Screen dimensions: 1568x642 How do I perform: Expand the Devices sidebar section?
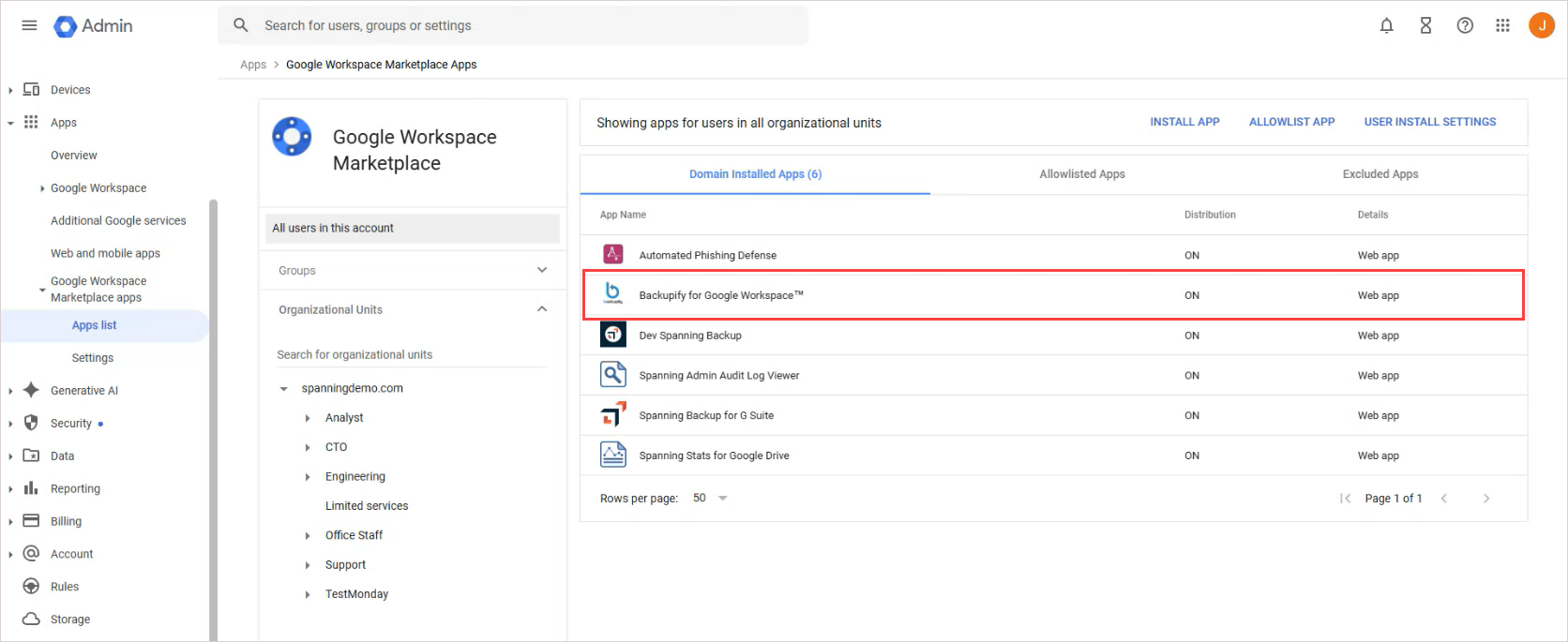(10, 90)
